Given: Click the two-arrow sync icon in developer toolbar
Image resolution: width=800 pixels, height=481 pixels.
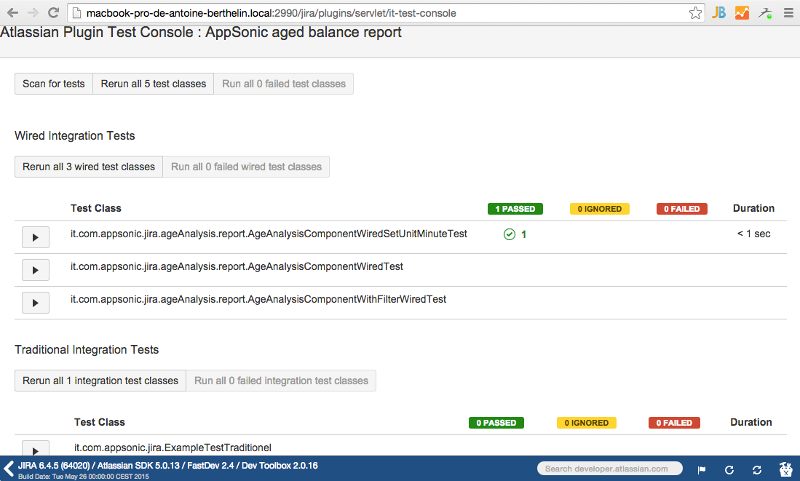Looking at the screenshot, I should pos(757,470).
